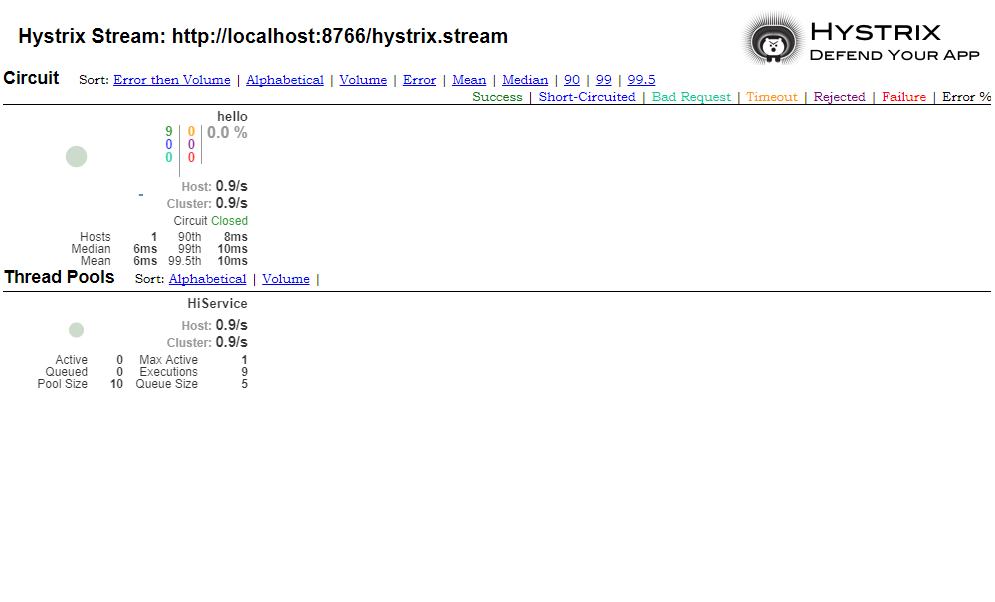
Task: Click the Pool Size value 10
Action: click(116, 384)
